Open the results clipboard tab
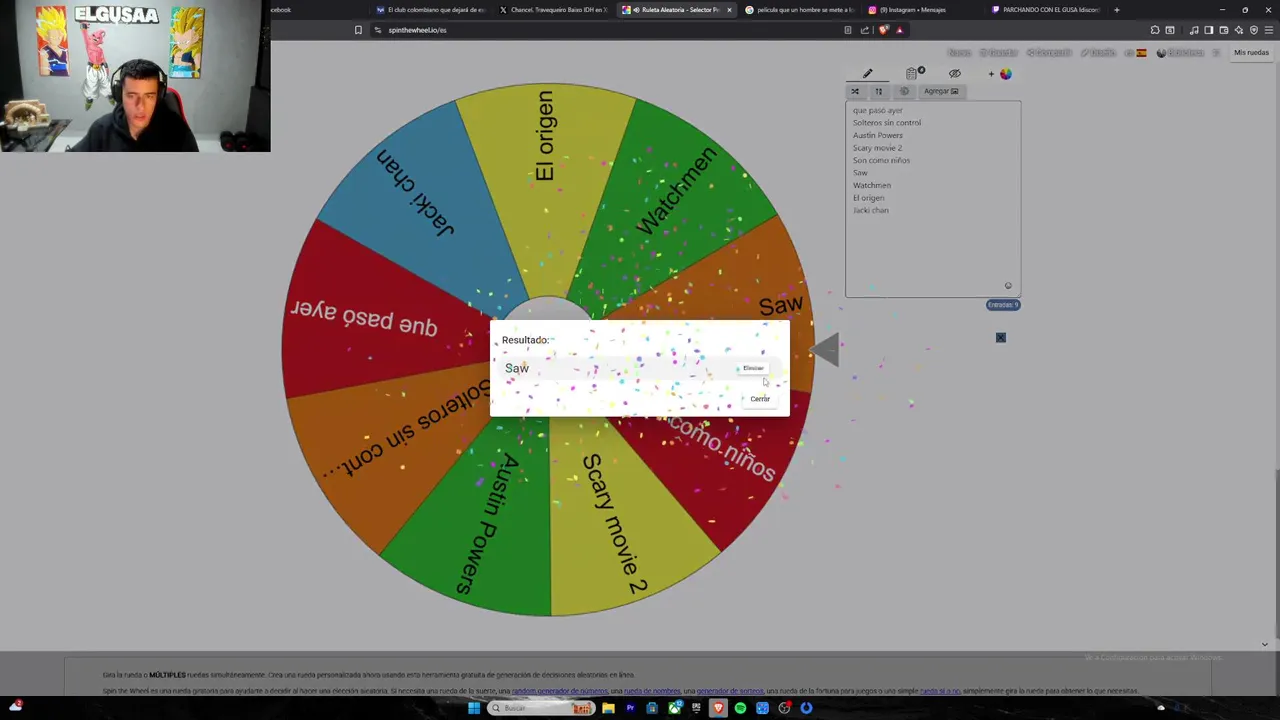Viewport: 1280px width, 720px height. (x=914, y=73)
